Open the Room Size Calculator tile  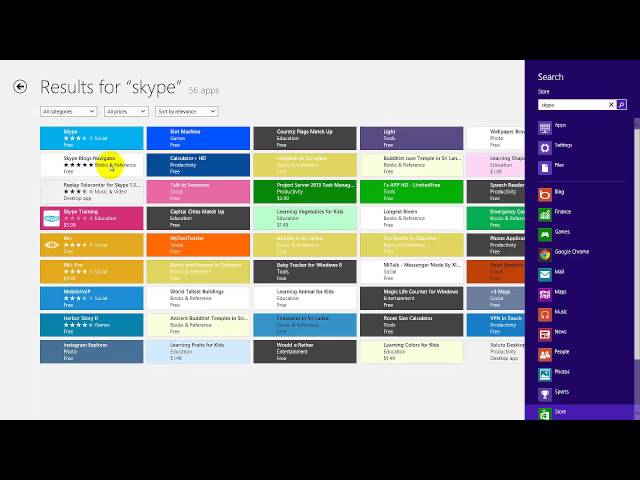pyautogui.click(x=411, y=325)
